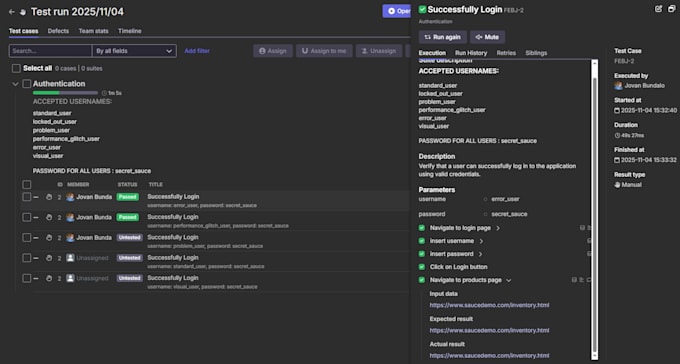
Task: Click the unassigned avatar in the standard_user row
Action: point(70,258)
